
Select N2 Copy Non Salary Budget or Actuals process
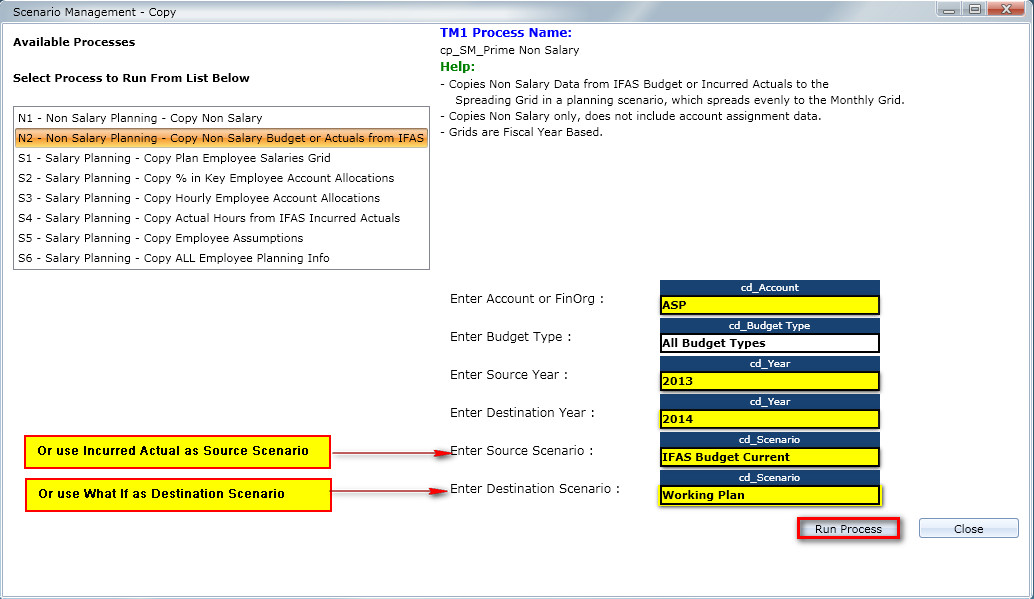click(x=221, y=138)
